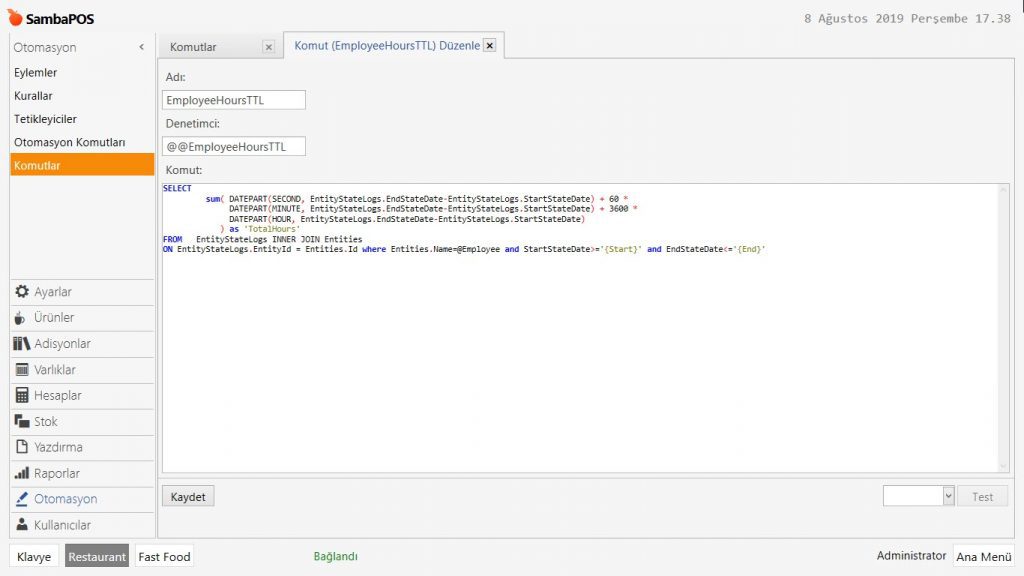Expand the Varlıklar section
This screenshot has height=576, width=1024.
[55, 370]
